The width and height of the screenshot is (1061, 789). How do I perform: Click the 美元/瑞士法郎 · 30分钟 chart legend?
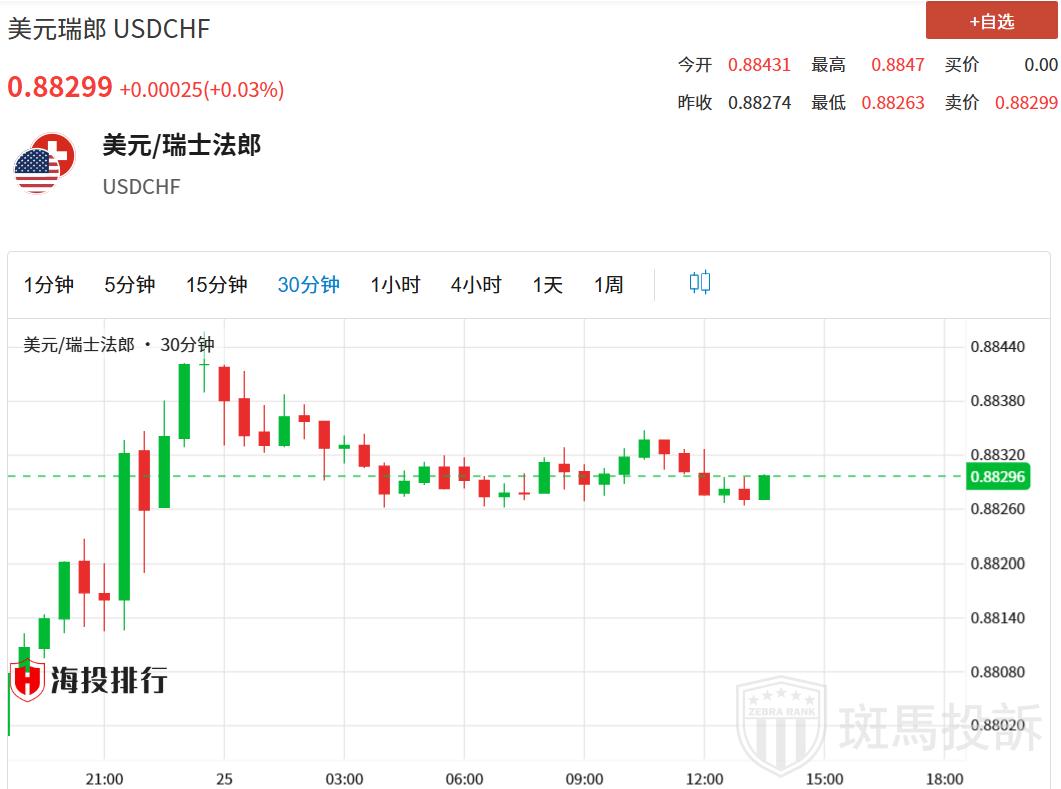click(119, 345)
